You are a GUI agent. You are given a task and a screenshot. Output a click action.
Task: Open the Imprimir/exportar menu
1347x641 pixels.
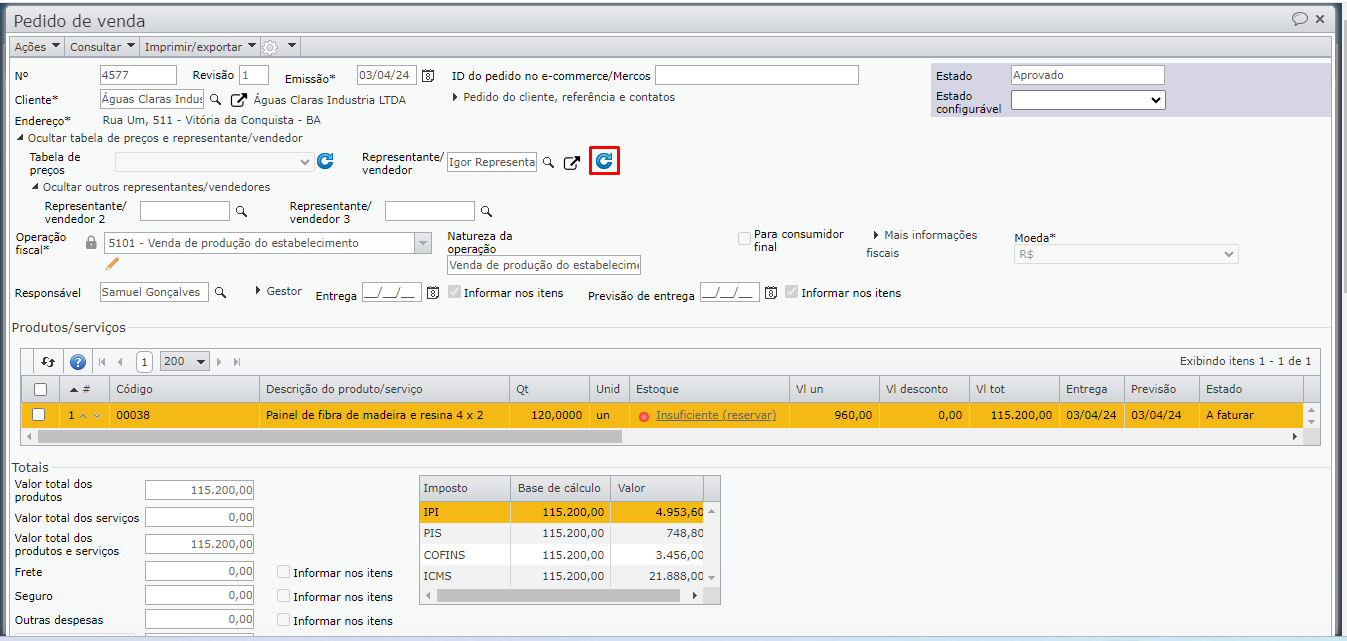(x=200, y=47)
